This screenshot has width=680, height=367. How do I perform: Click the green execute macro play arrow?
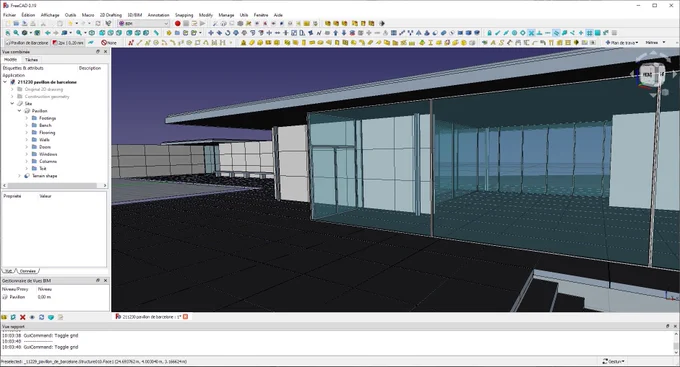[x=203, y=23]
